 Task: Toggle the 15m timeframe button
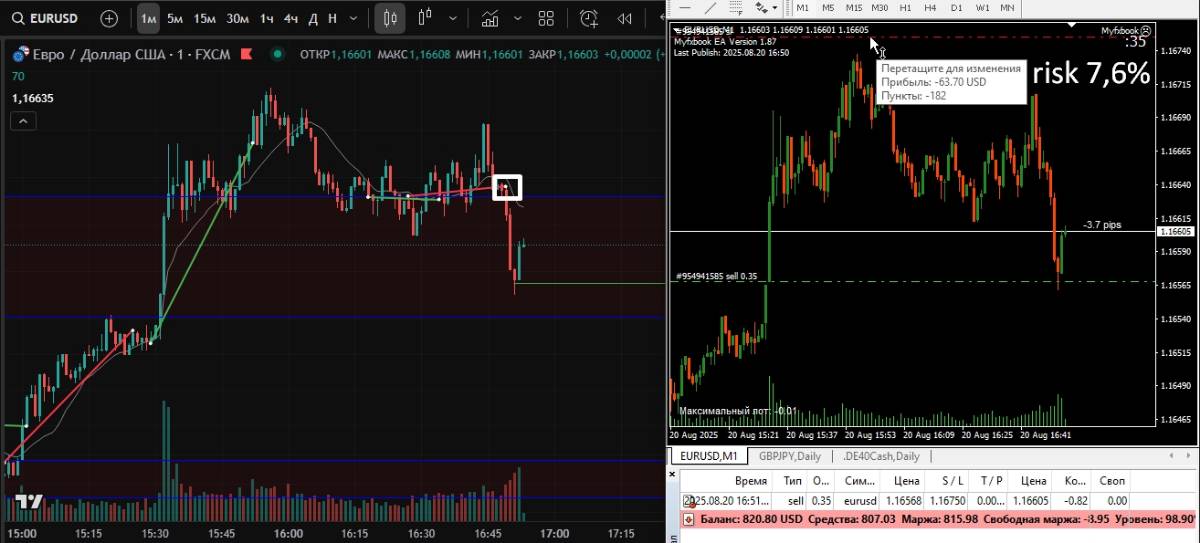205,18
